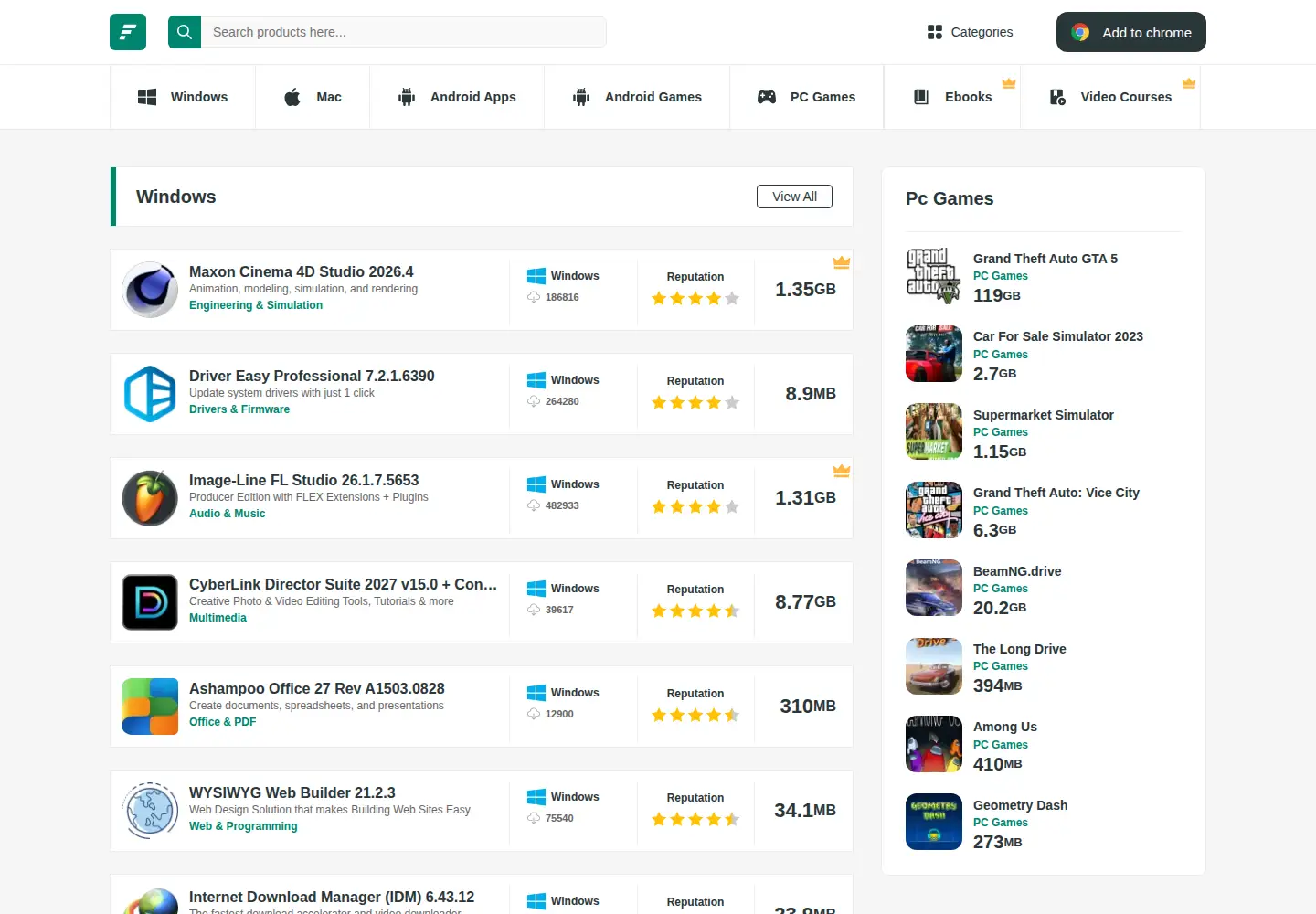Open the Audio & Music category link
Viewport: 1316px width, 914px height.
click(228, 514)
